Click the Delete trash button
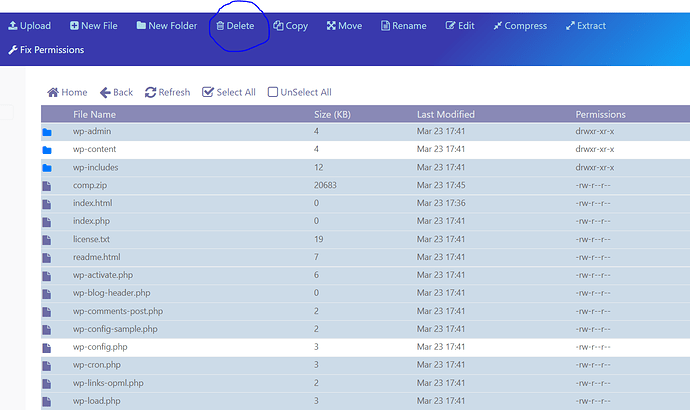 pos(235,26)
